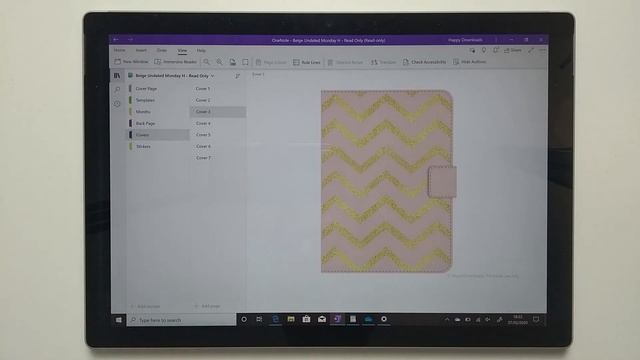This screenshot has height=360, width=640.
Task: Select the Cover 3 page
Action: (x=218, y=111)
